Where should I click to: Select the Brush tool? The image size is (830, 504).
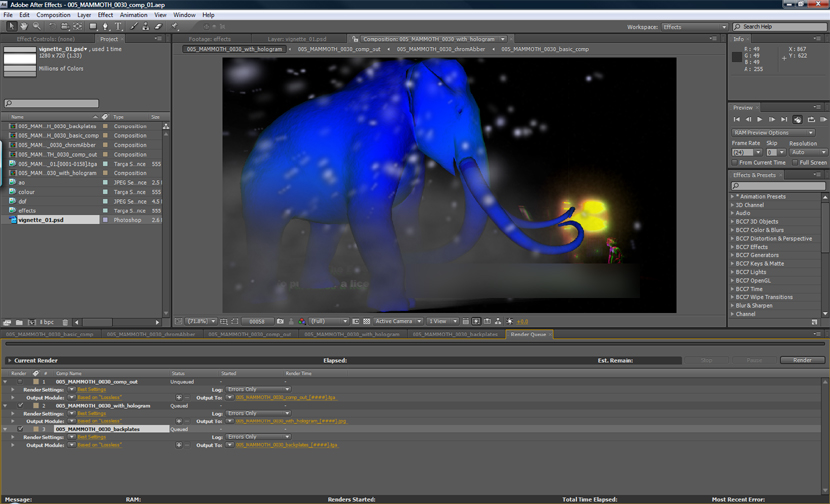(x=133, y=26)
